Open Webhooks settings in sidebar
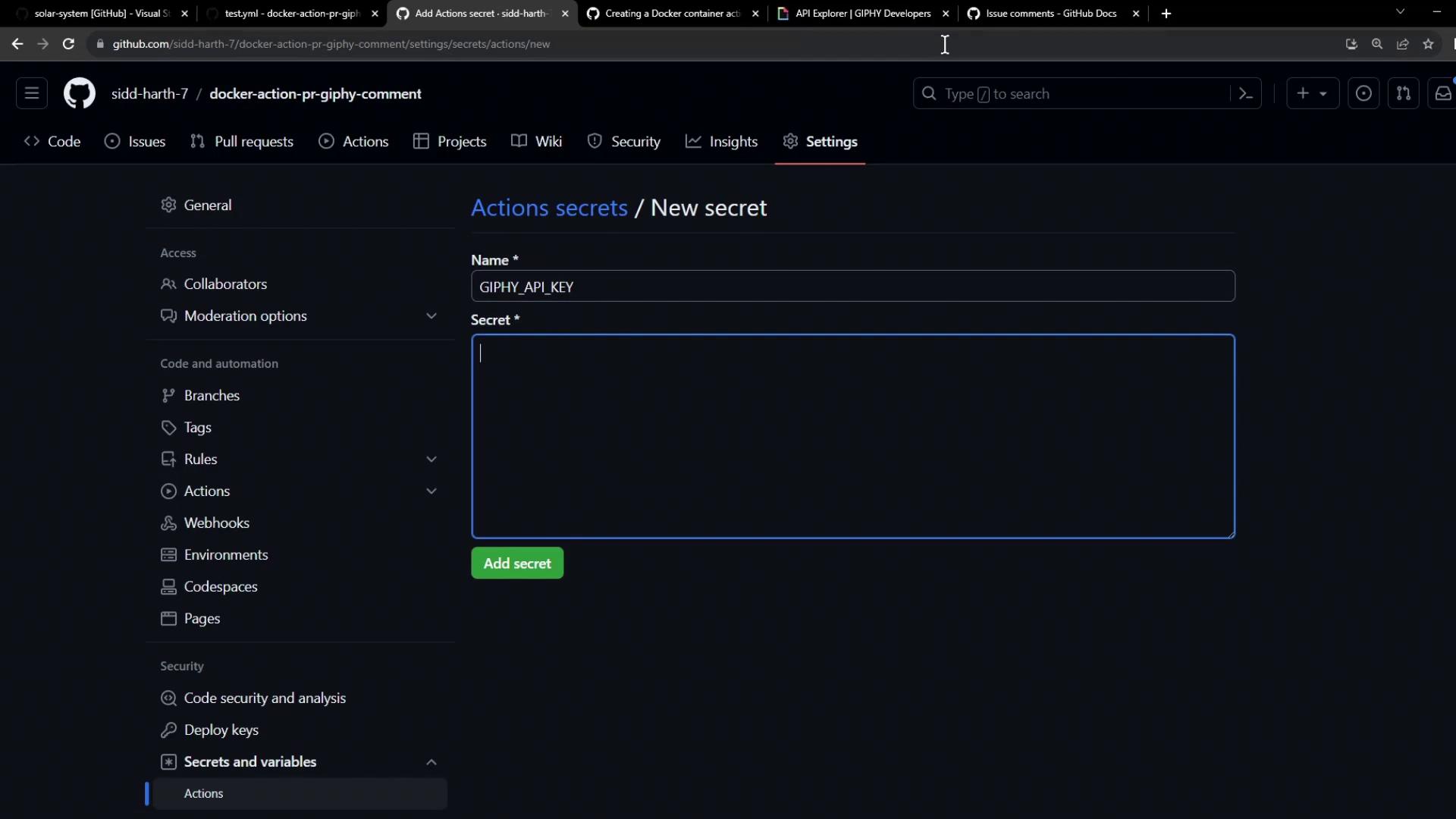The image size is (1456, 819). point(216,522)
